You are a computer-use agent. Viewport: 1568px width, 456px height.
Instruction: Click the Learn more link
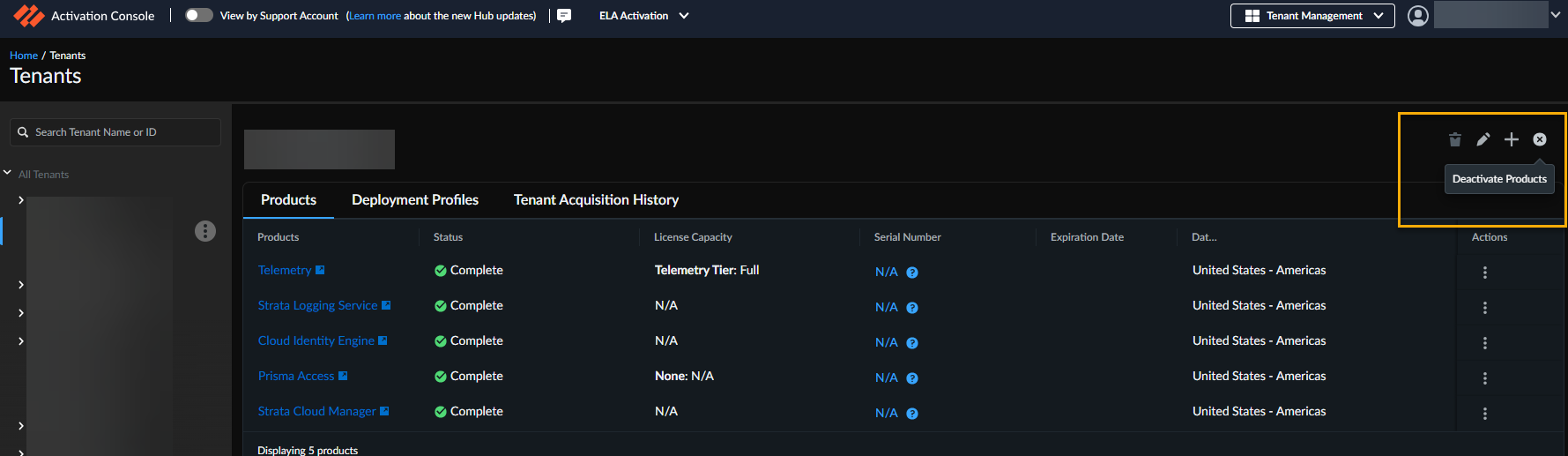(x=375, y=16)
